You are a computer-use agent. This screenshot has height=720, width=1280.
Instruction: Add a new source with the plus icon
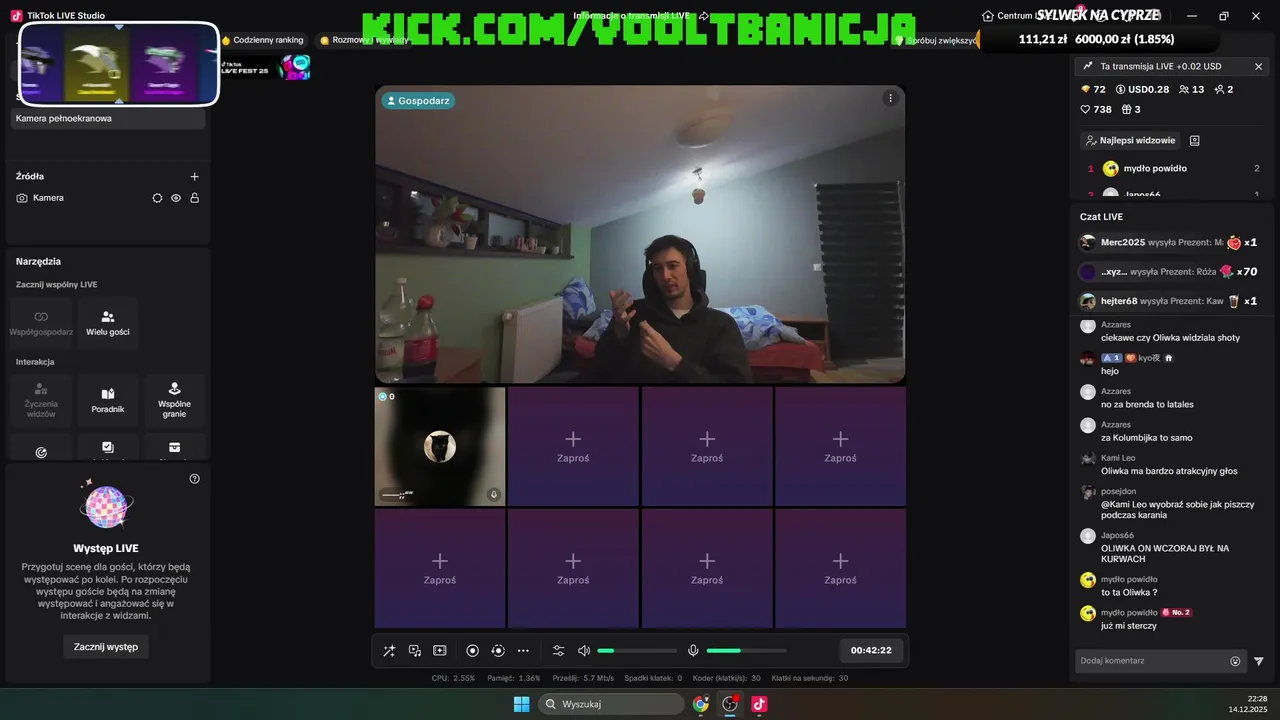click(194, 176)
